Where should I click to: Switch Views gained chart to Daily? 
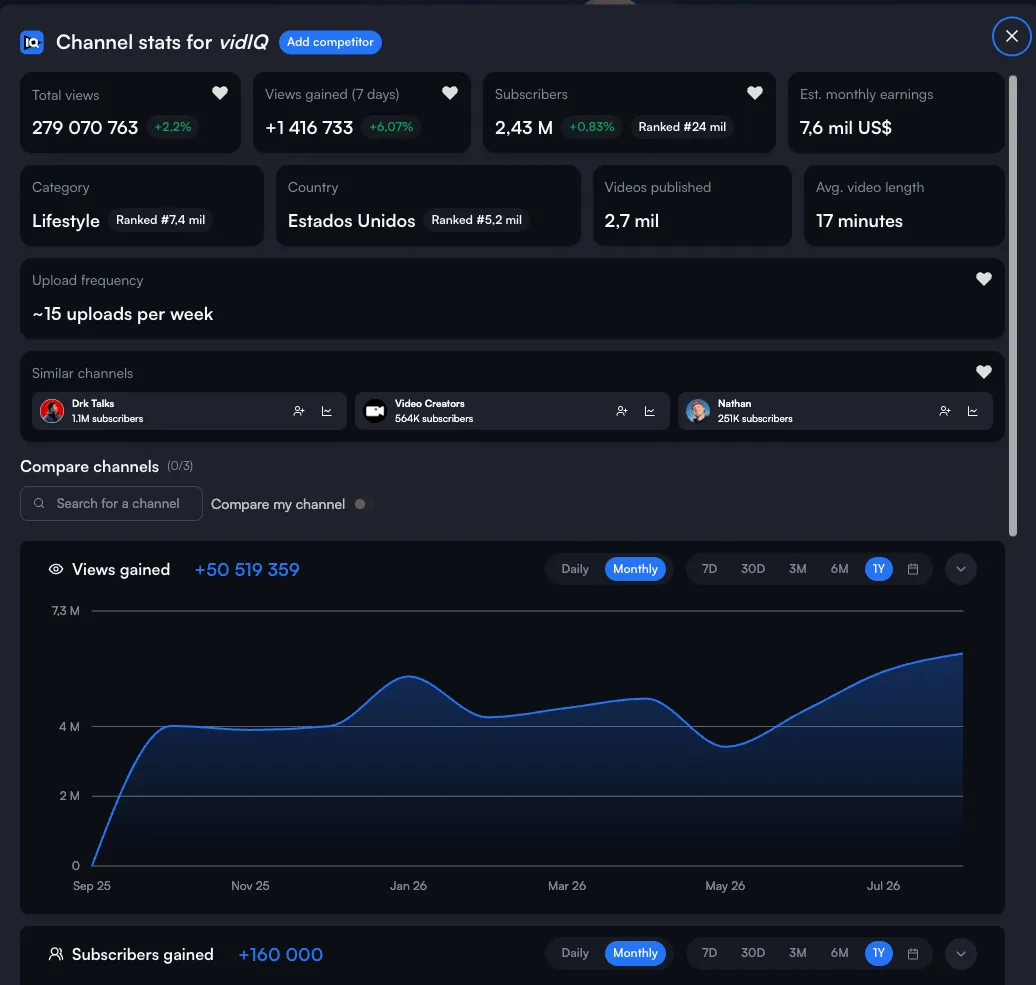pos(575,569)
